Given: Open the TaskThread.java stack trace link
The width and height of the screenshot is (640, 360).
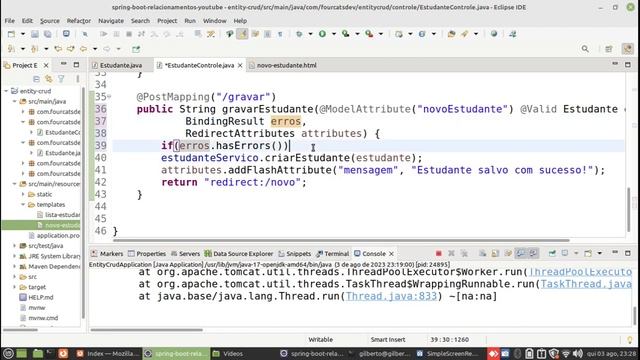Looking at the screenshot, I should 586,284.
